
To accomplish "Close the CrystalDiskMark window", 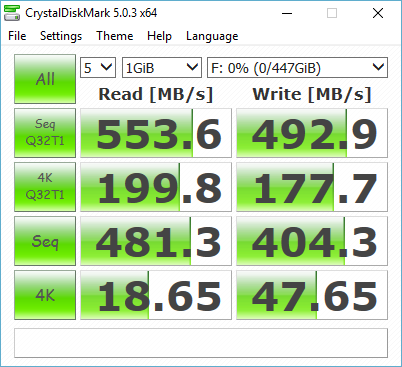I will click(x=378, y=13).
